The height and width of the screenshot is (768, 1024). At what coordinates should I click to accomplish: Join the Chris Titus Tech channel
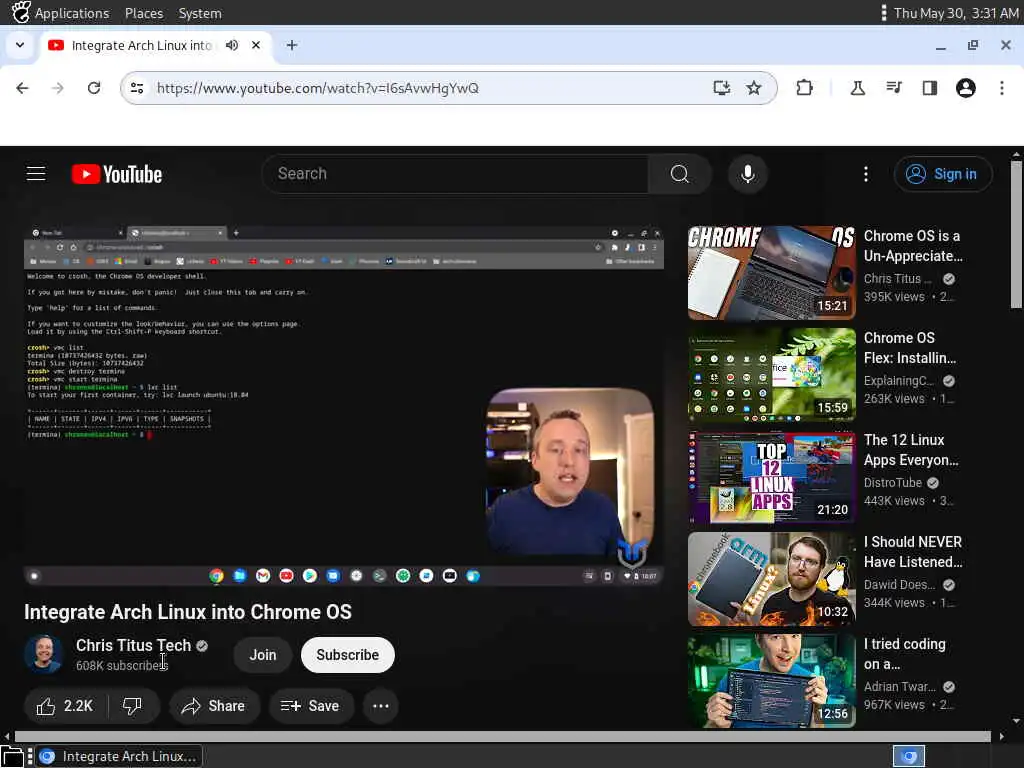[x=263, y=654]
